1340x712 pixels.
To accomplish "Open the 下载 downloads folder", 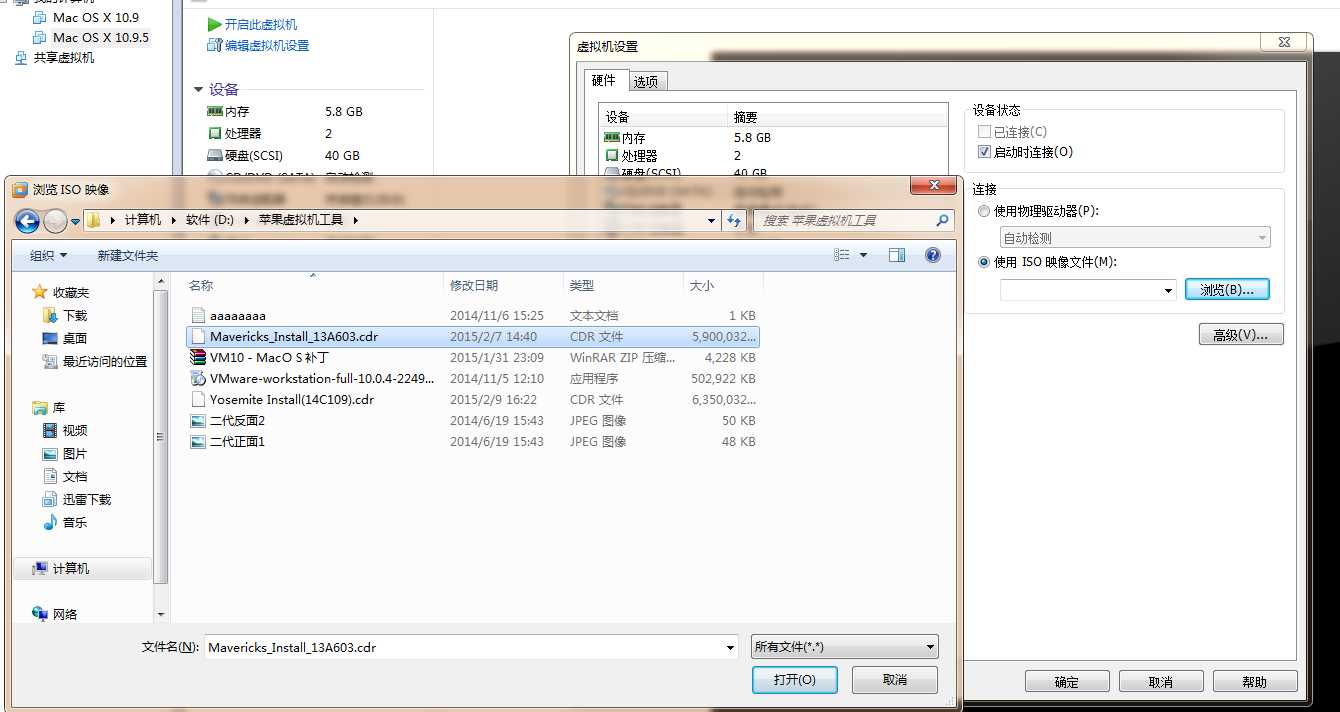I will pyautogui.click(x=66, y=315).
